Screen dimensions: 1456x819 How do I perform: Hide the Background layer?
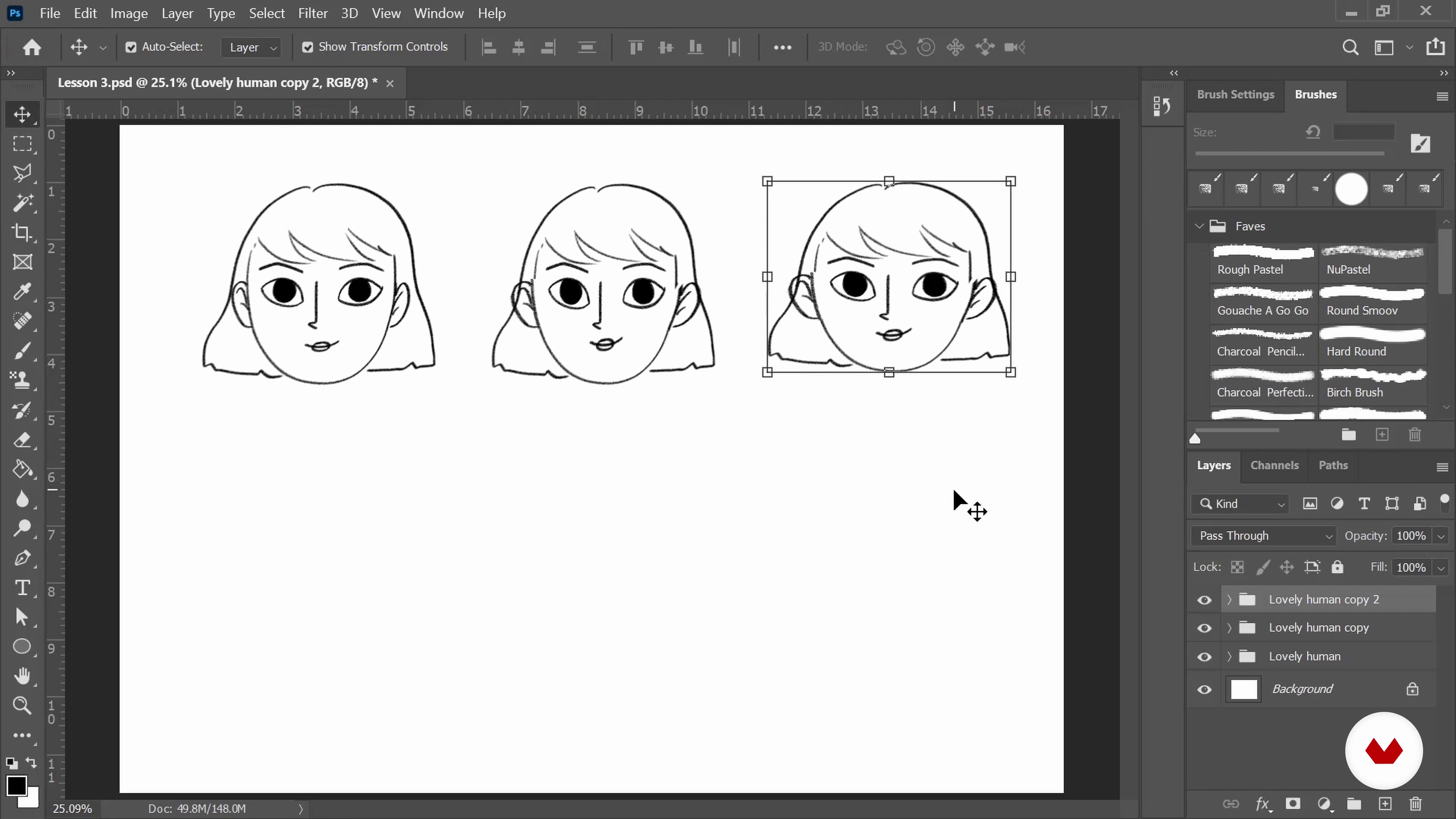1205,690
